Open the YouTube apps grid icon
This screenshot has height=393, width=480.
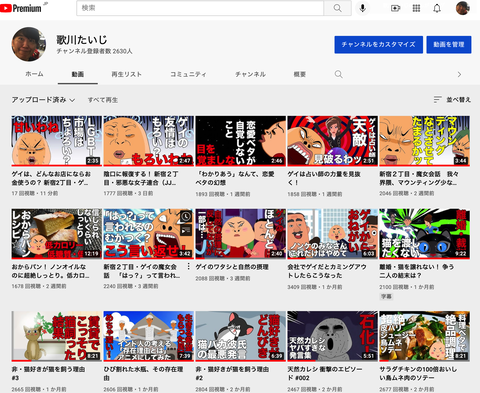(416, 8)
